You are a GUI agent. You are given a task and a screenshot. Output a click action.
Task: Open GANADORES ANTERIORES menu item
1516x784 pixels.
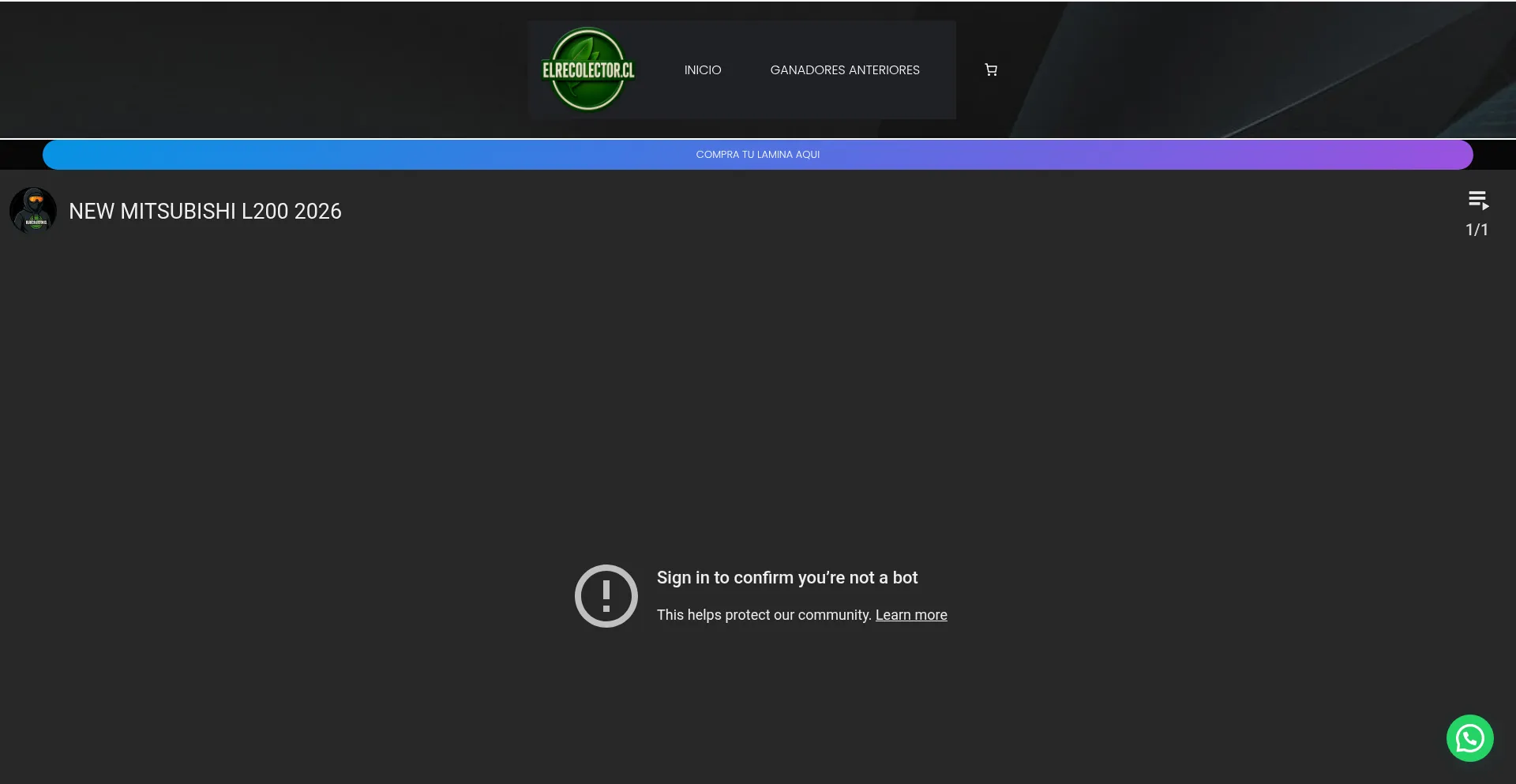click(x=844, y=70)
